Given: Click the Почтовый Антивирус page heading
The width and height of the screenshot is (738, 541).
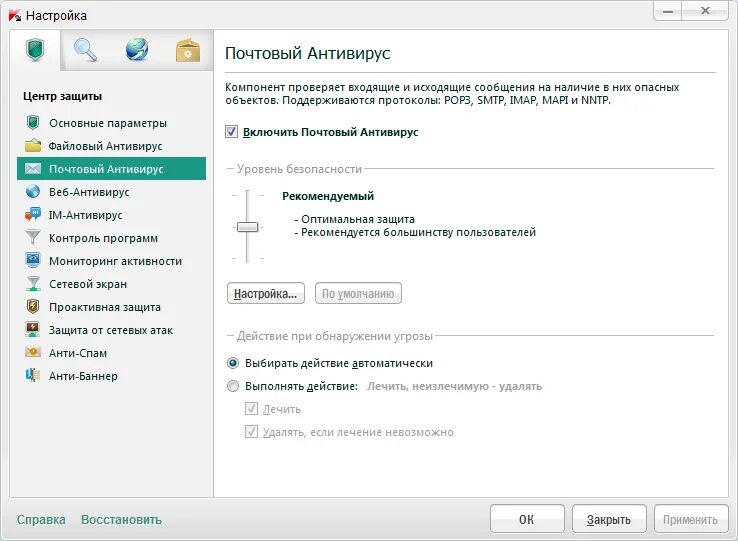Looking at the screenshot, I should tap(308, 53).
